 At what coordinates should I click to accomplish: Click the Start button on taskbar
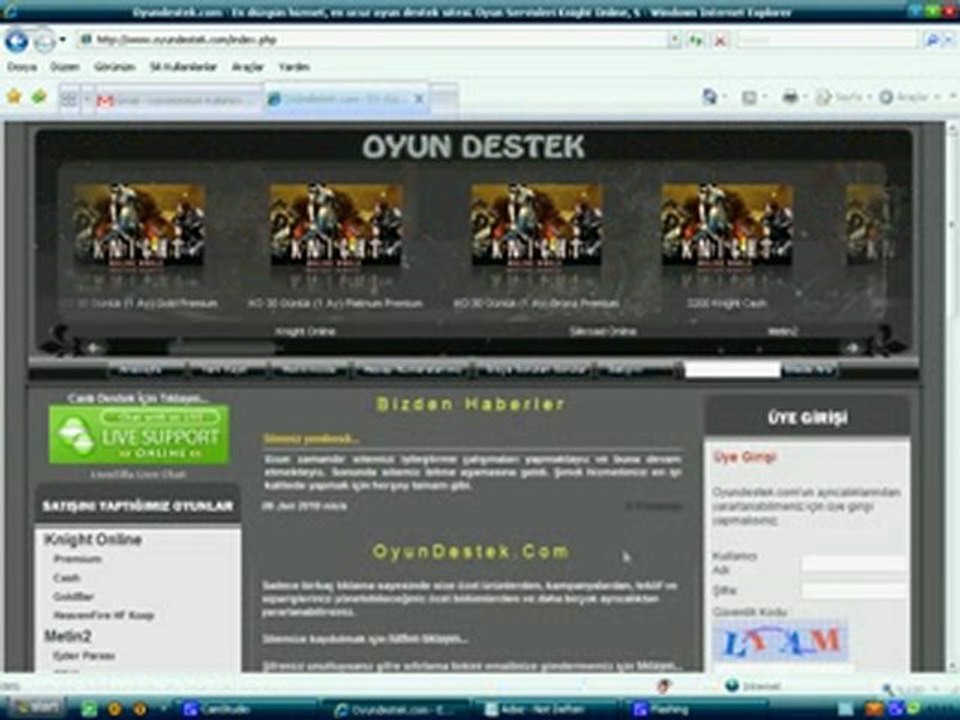(34, 708)
